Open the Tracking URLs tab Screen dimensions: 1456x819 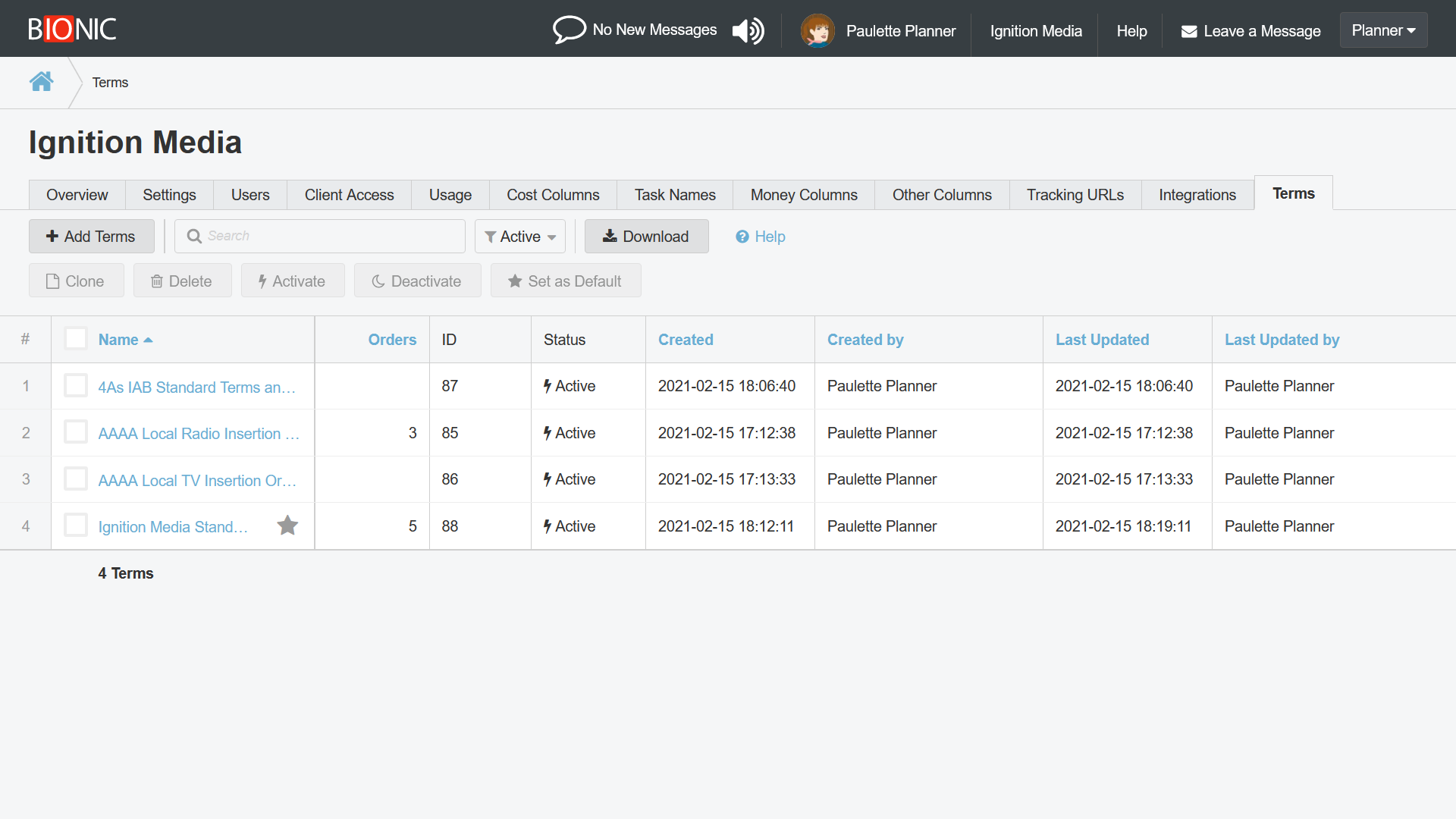point(1075,195)
